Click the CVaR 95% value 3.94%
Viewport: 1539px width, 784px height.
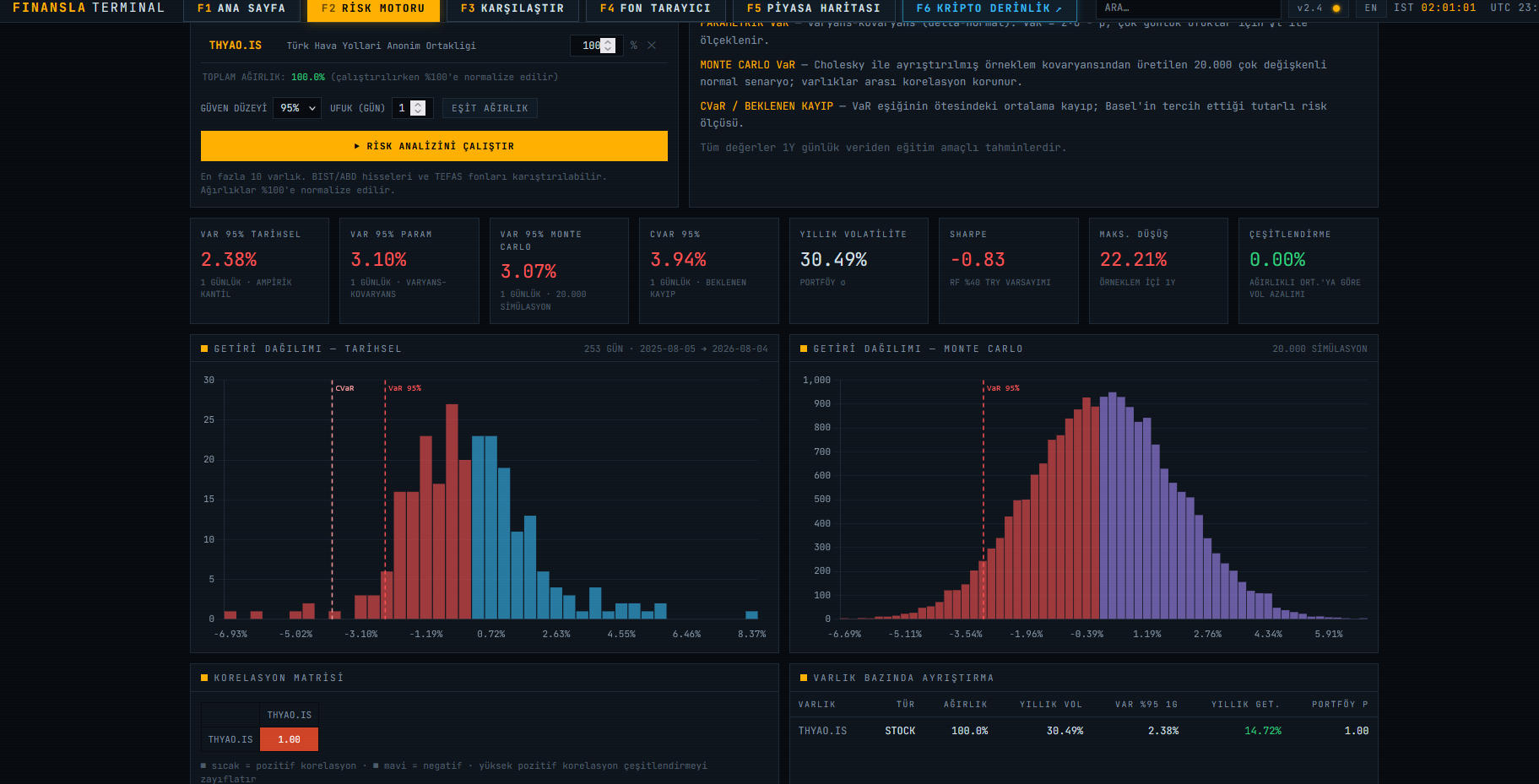point(678,260)
